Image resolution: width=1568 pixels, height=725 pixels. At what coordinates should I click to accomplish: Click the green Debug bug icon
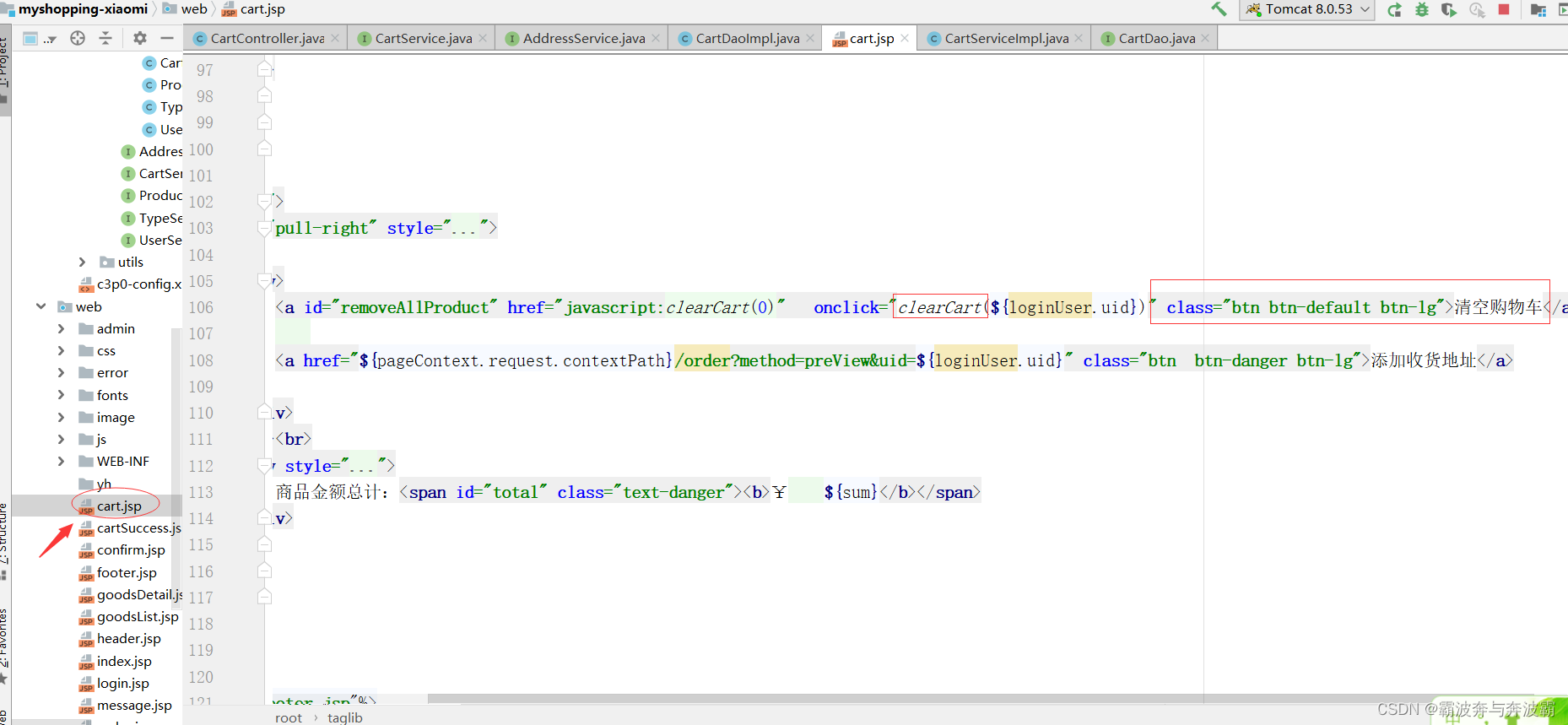click(x=1422, y=9)
